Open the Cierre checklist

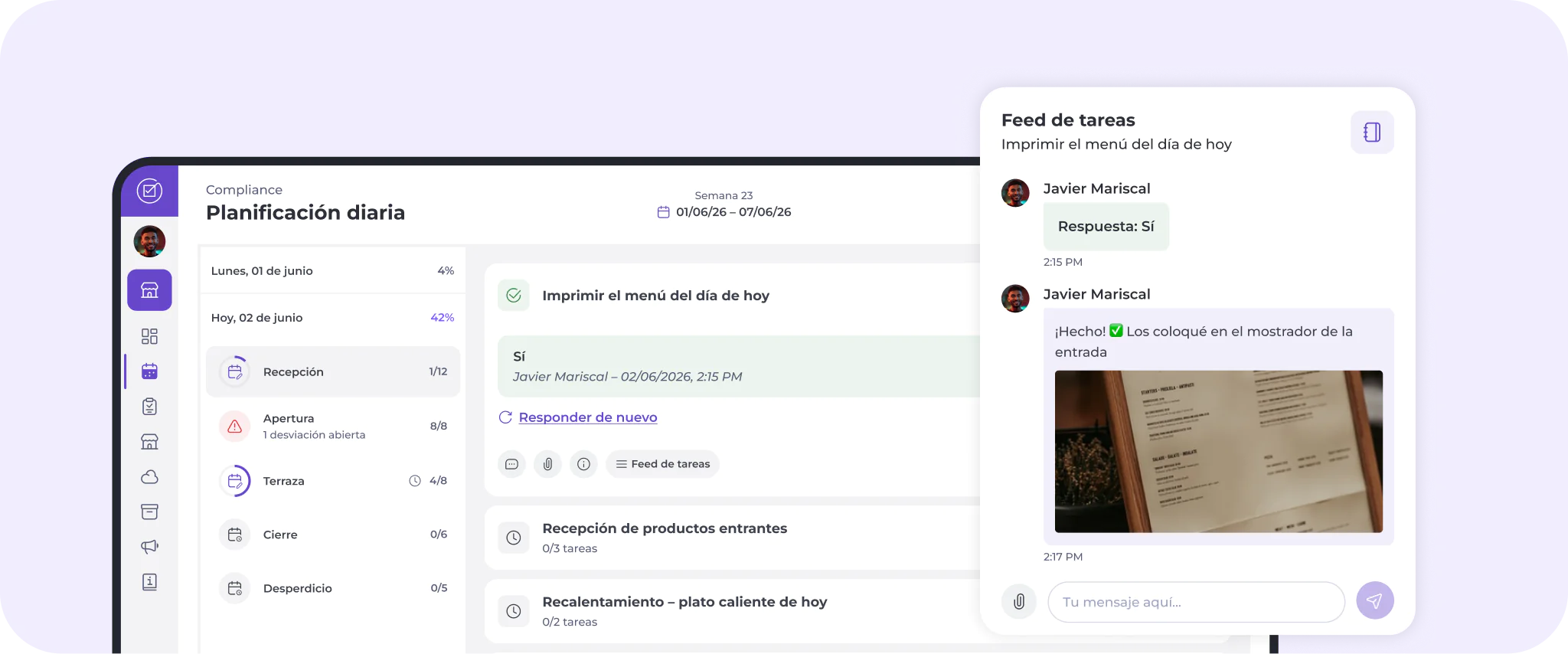(x=332, y=535)
